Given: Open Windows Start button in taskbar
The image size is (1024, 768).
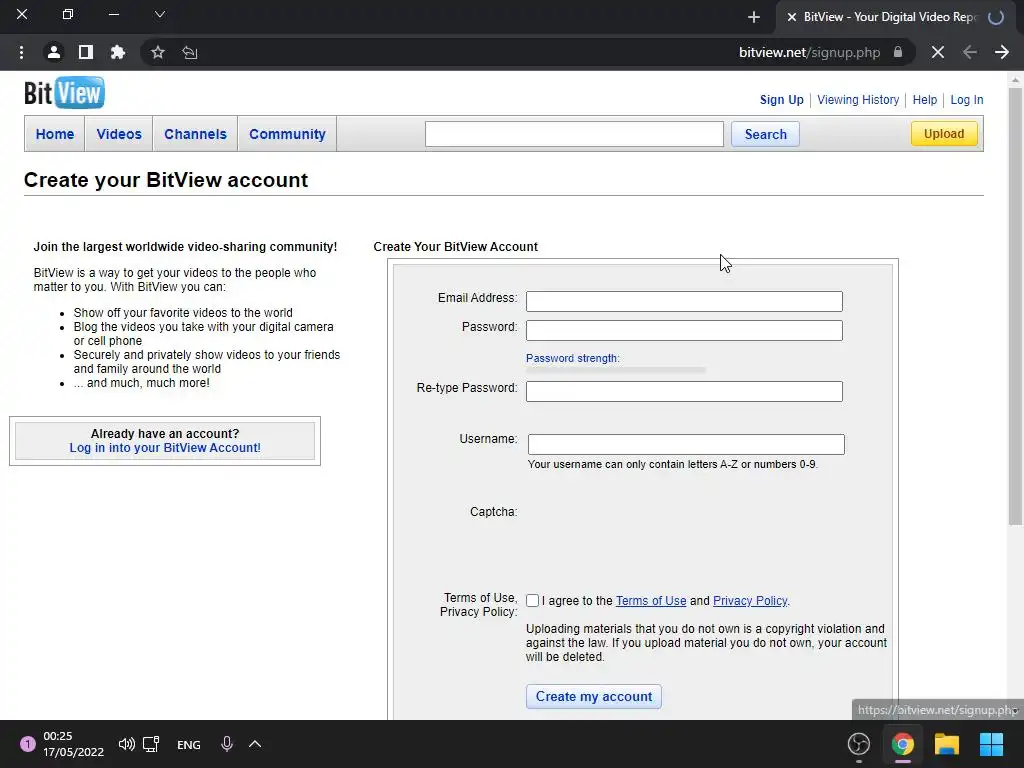Looking at the screenshot, I should coord(991,744).
